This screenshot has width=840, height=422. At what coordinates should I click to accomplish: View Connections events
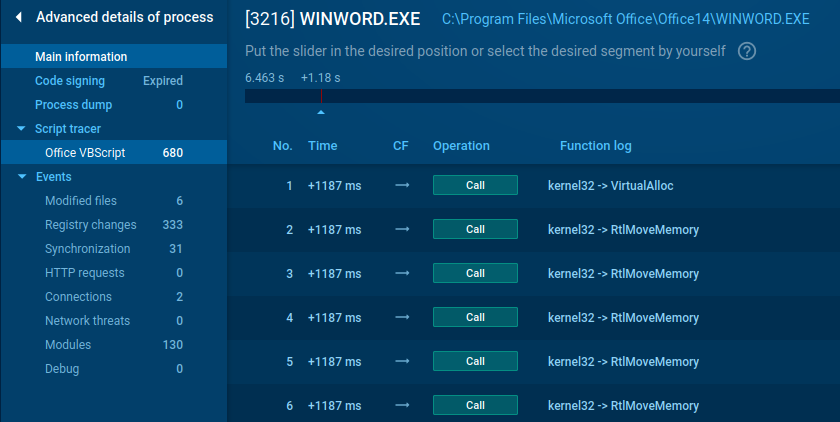point(78,297)
